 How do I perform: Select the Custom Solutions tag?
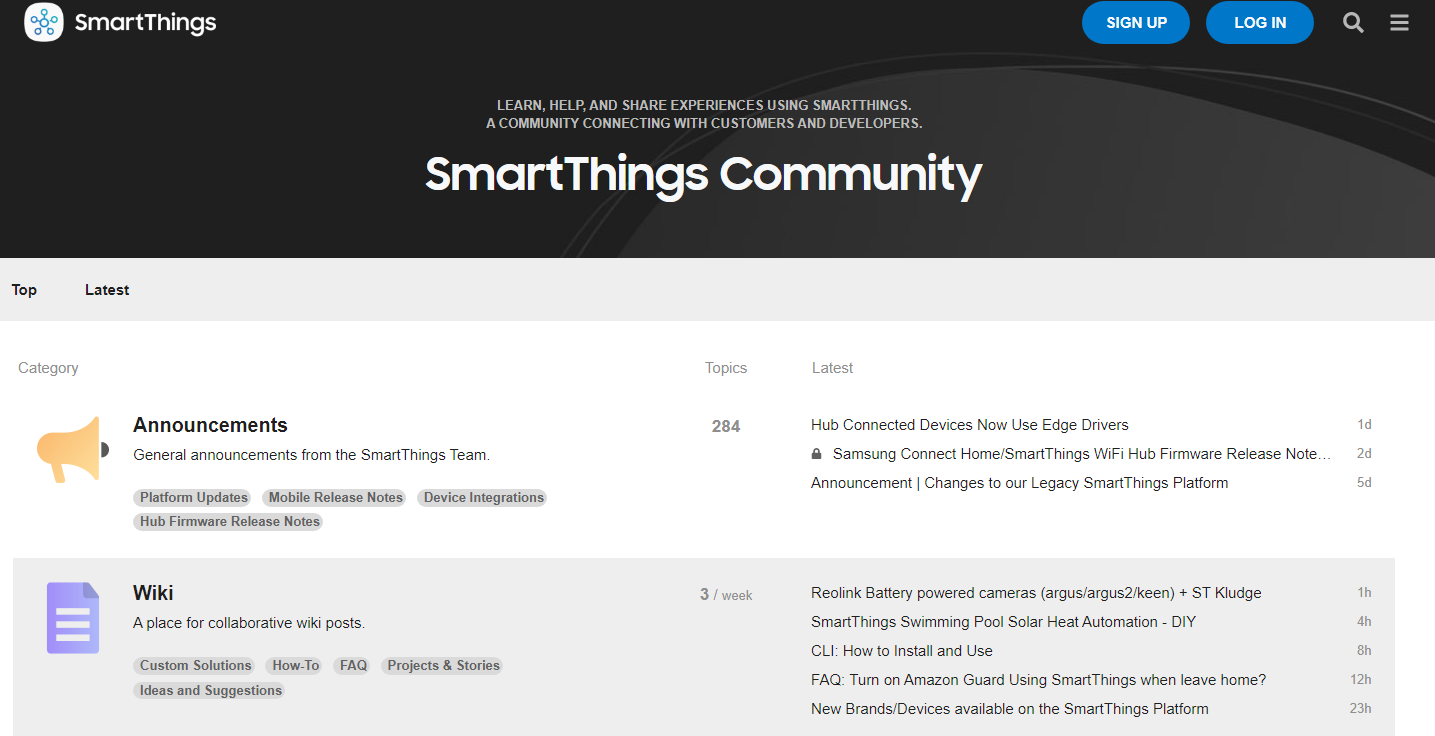click(196, 665)
